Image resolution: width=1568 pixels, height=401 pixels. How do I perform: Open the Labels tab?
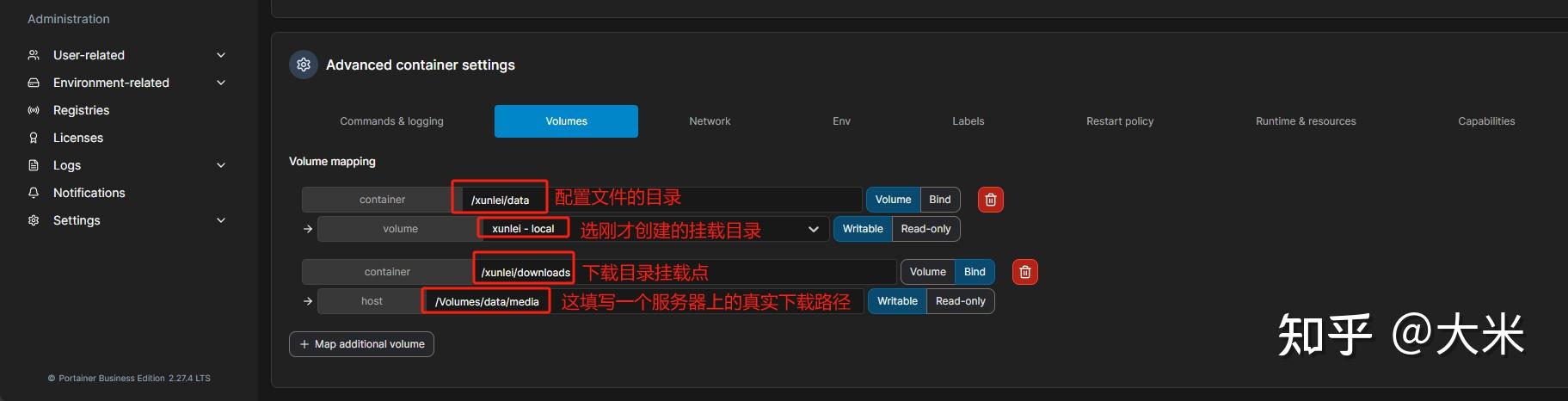(968, 121)
